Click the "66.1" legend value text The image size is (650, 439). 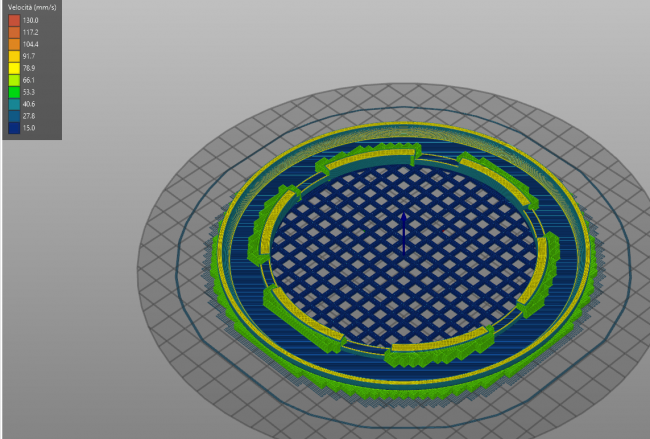[x=29, y=80]
